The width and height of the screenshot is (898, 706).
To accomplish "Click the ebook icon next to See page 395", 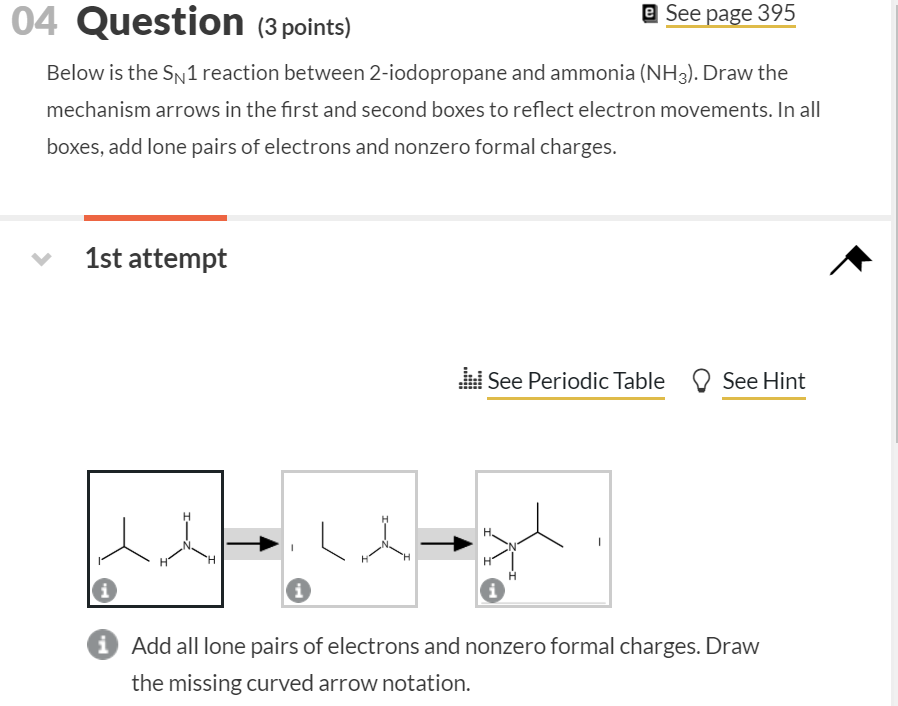I will click(x=649, y=13).
